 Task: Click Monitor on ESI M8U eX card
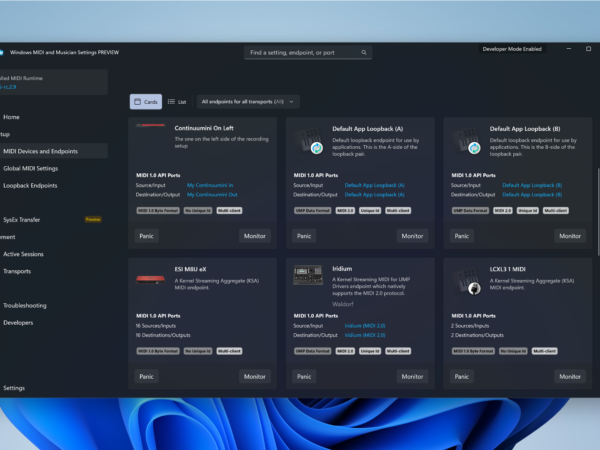(x=255, y=377)
